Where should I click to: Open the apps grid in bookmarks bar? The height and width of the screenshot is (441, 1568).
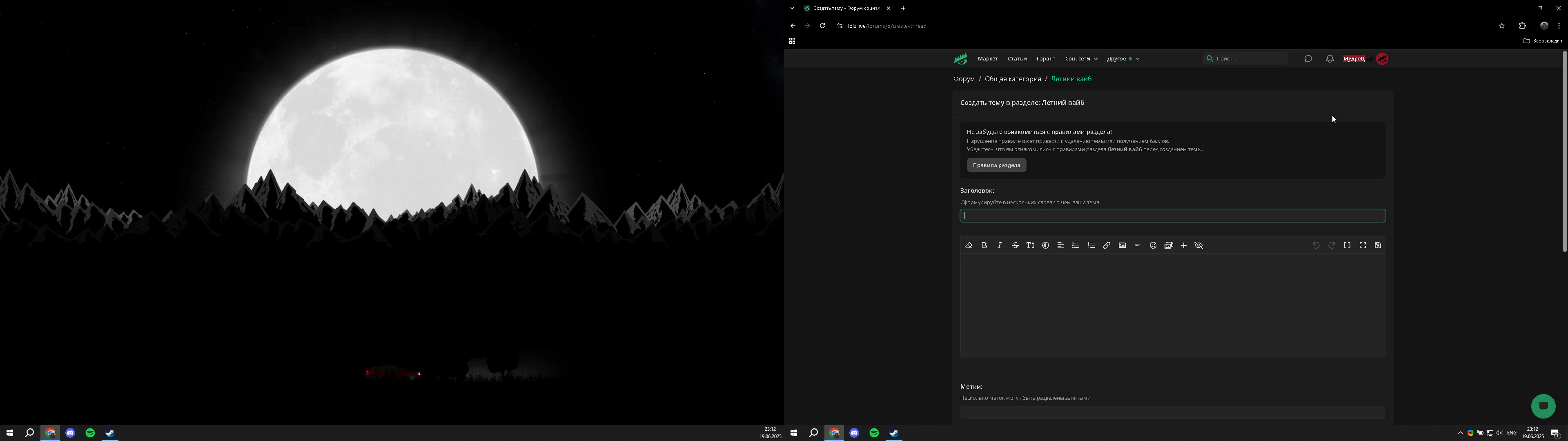pyautogui.click(x=792, y=41)
